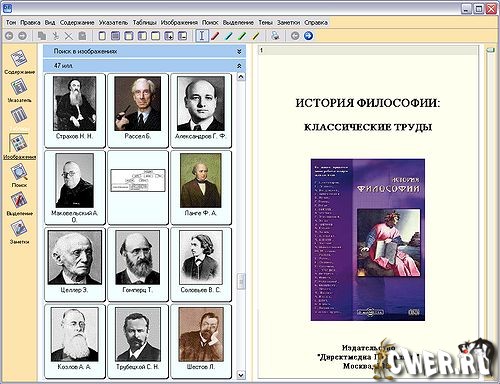The width and height of the screenshot is (500, 384).
Task: Click the print toolbar icon
Action: tap(275, 36)
